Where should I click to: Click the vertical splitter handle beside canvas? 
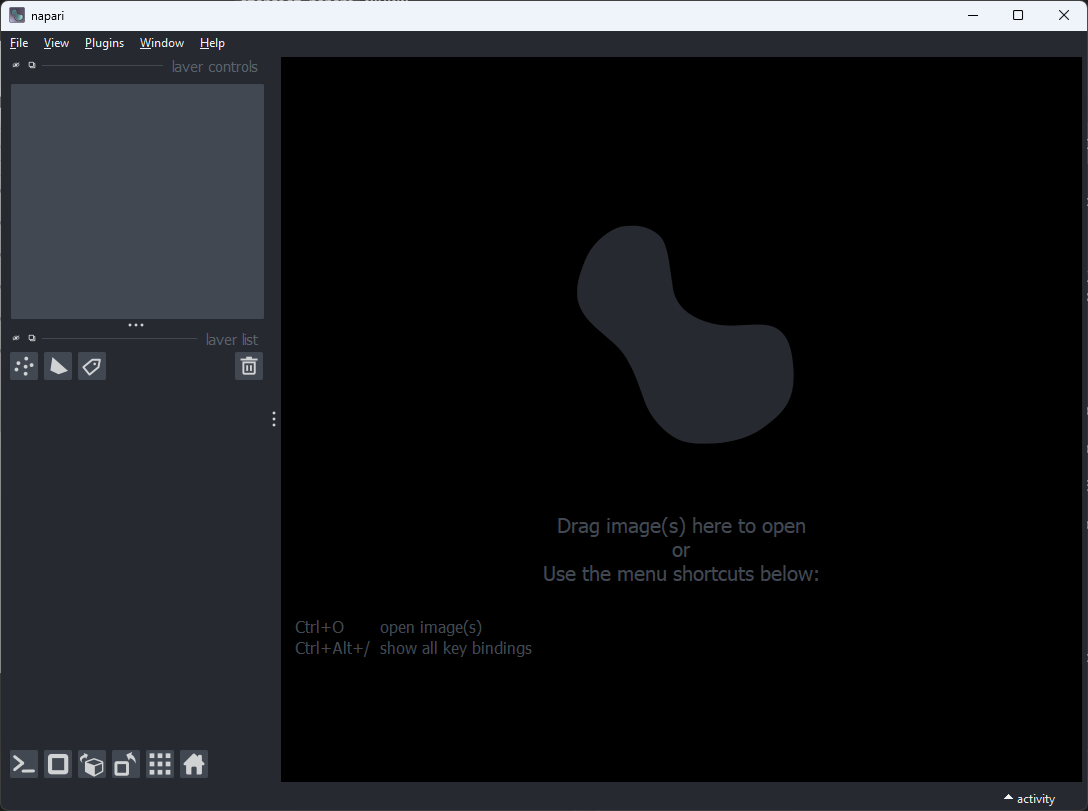click(274, 419)
